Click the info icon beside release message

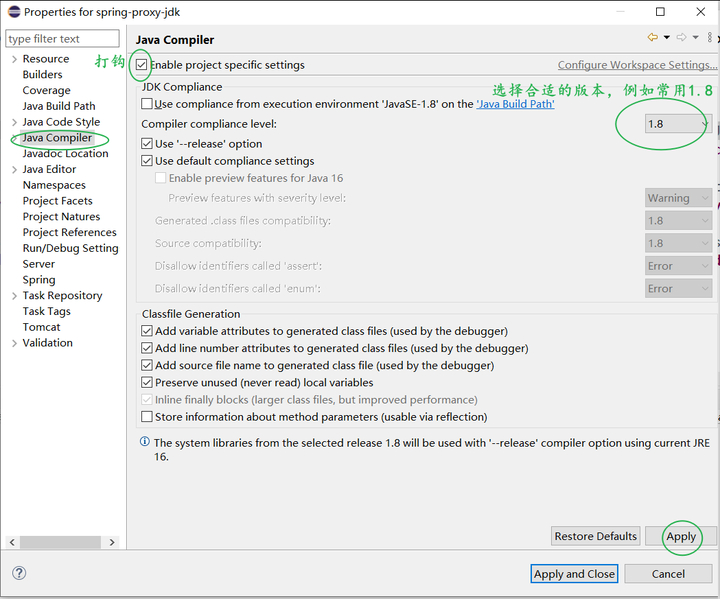(x=145, y=442)
